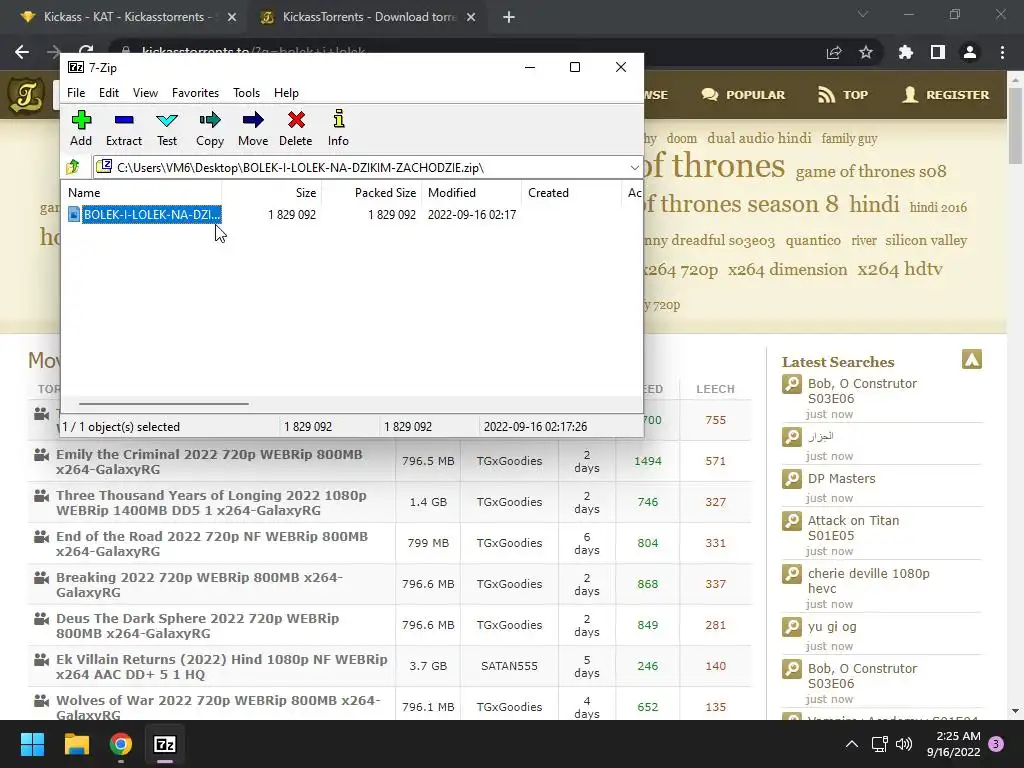
Task: Open the Tools menu in 7-Zip
Action: (x=246, y=93)
